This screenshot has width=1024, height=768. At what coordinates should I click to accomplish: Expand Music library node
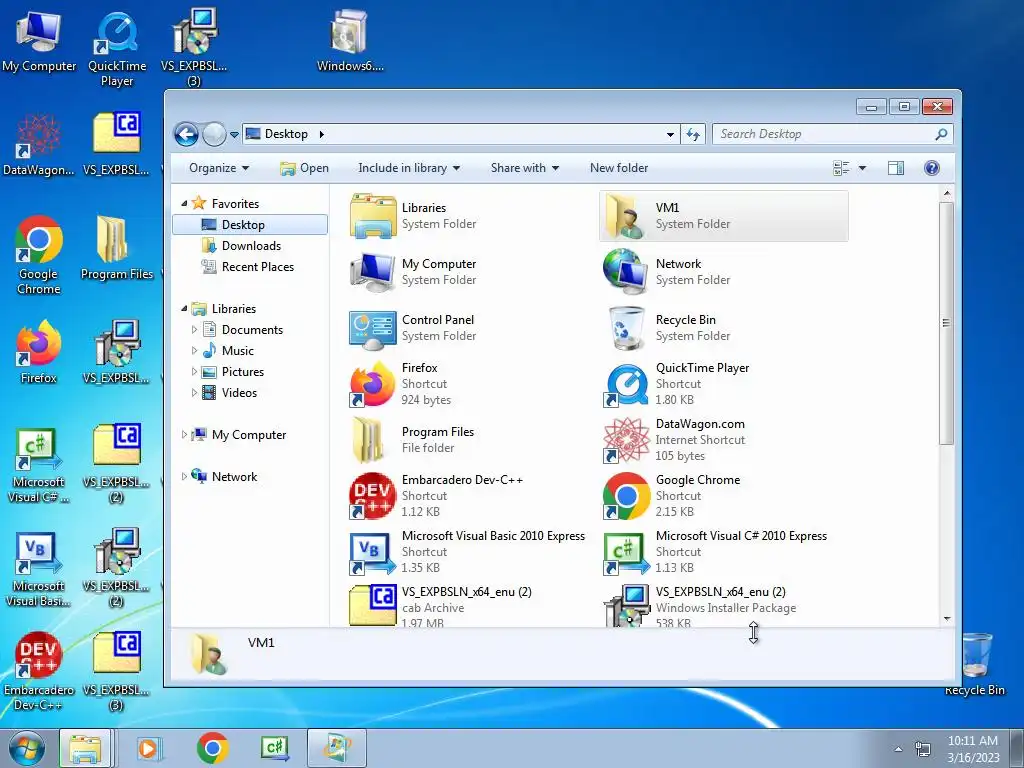[x=194, y=351]
